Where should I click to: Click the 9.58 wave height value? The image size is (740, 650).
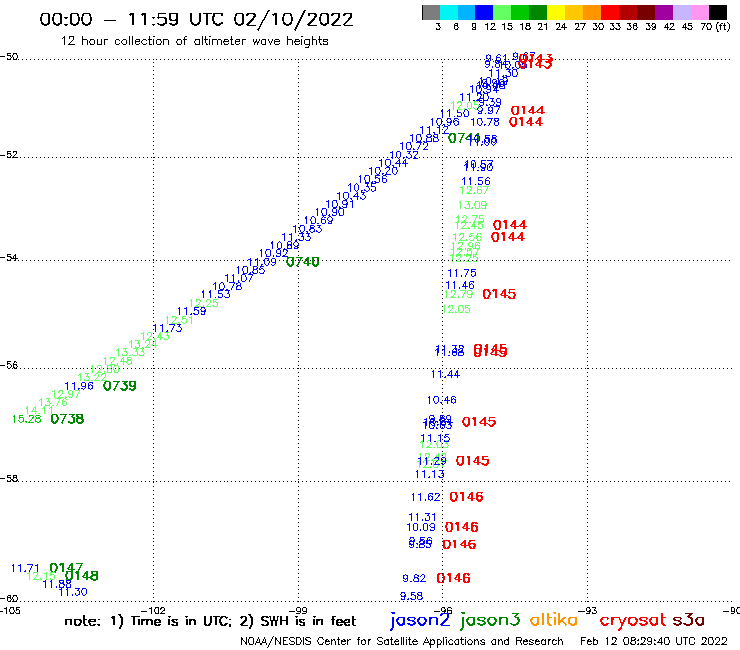coord(412,596)
